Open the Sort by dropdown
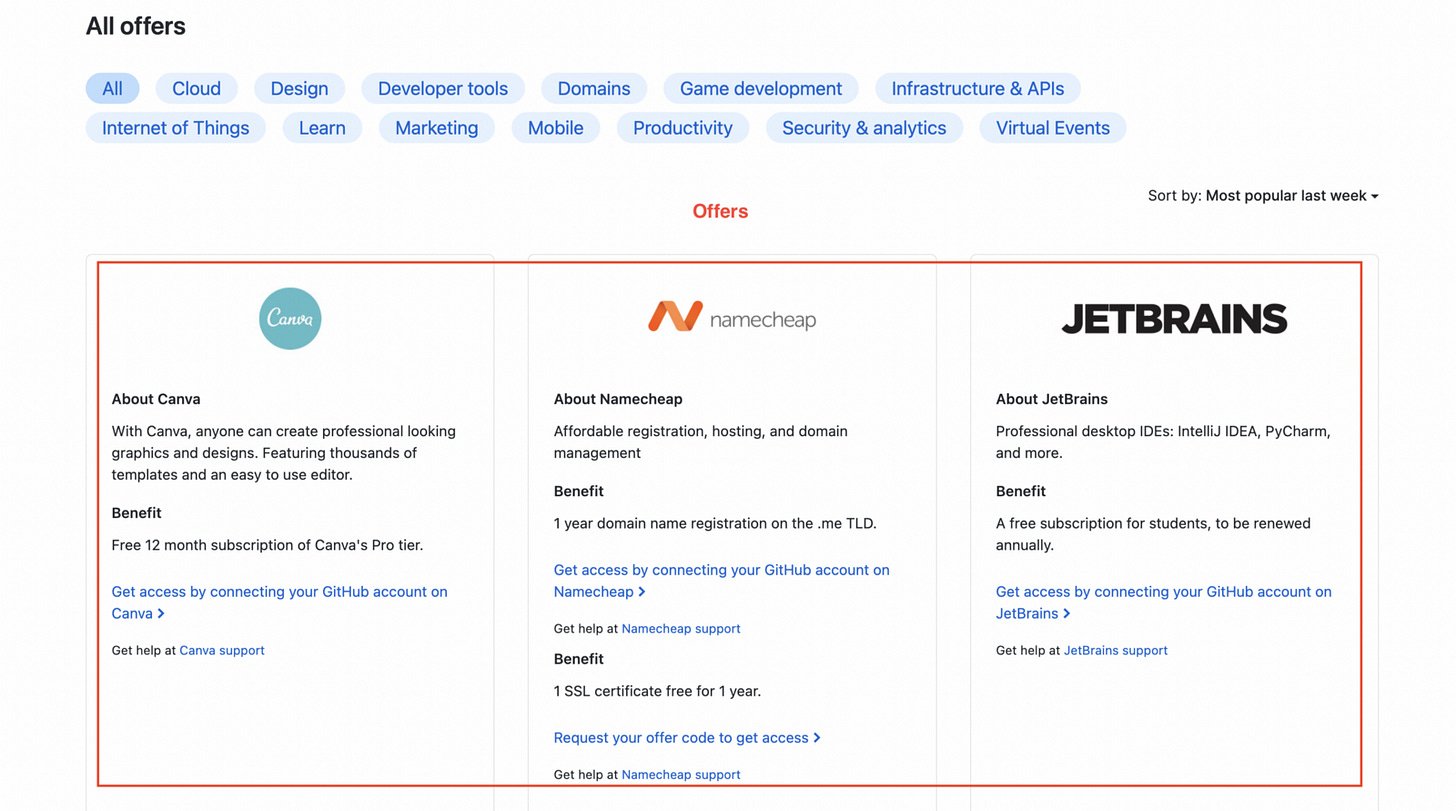1456x811 pixels. click(x=1263, y=196)
